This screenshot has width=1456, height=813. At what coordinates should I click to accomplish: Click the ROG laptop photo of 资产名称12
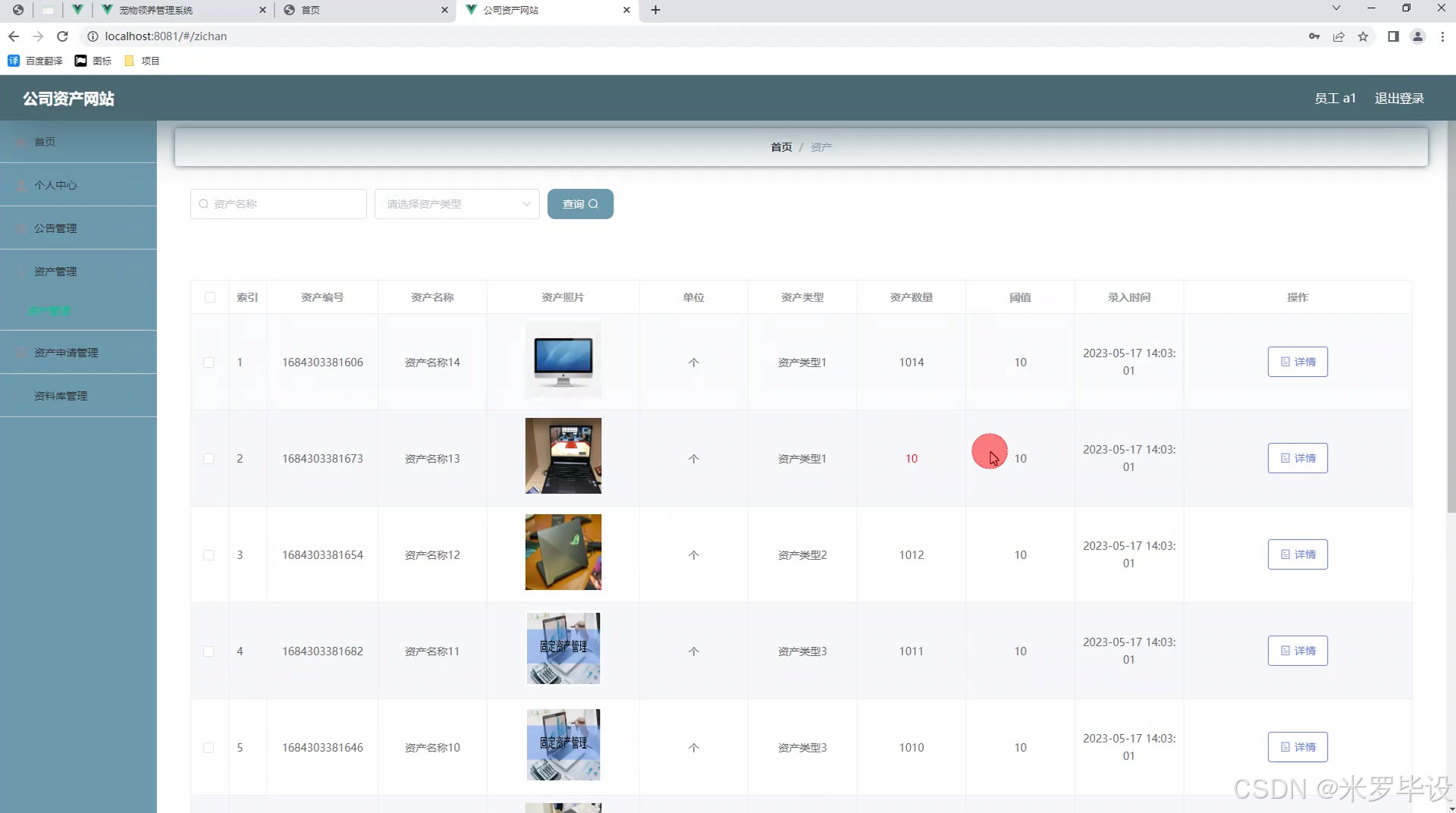pyautogui.click(x=563, y=552)
